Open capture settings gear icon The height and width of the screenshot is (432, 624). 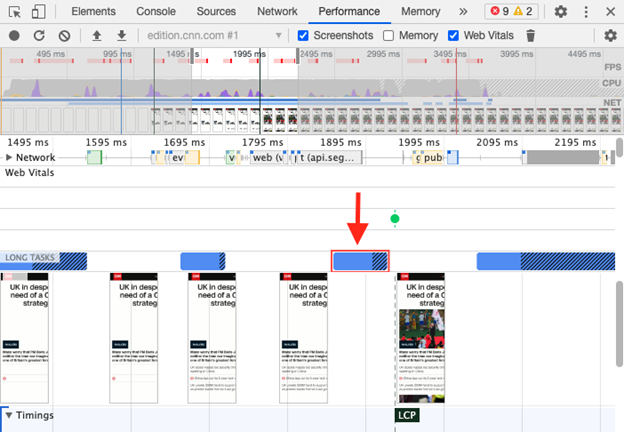pos(610,36)
